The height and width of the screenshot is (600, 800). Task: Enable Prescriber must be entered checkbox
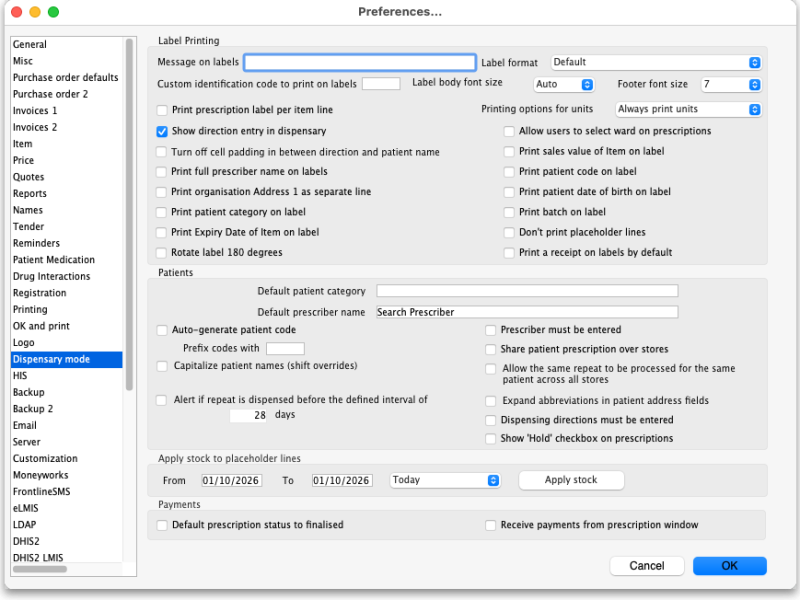pyautogui.click(x=490, y=330)
